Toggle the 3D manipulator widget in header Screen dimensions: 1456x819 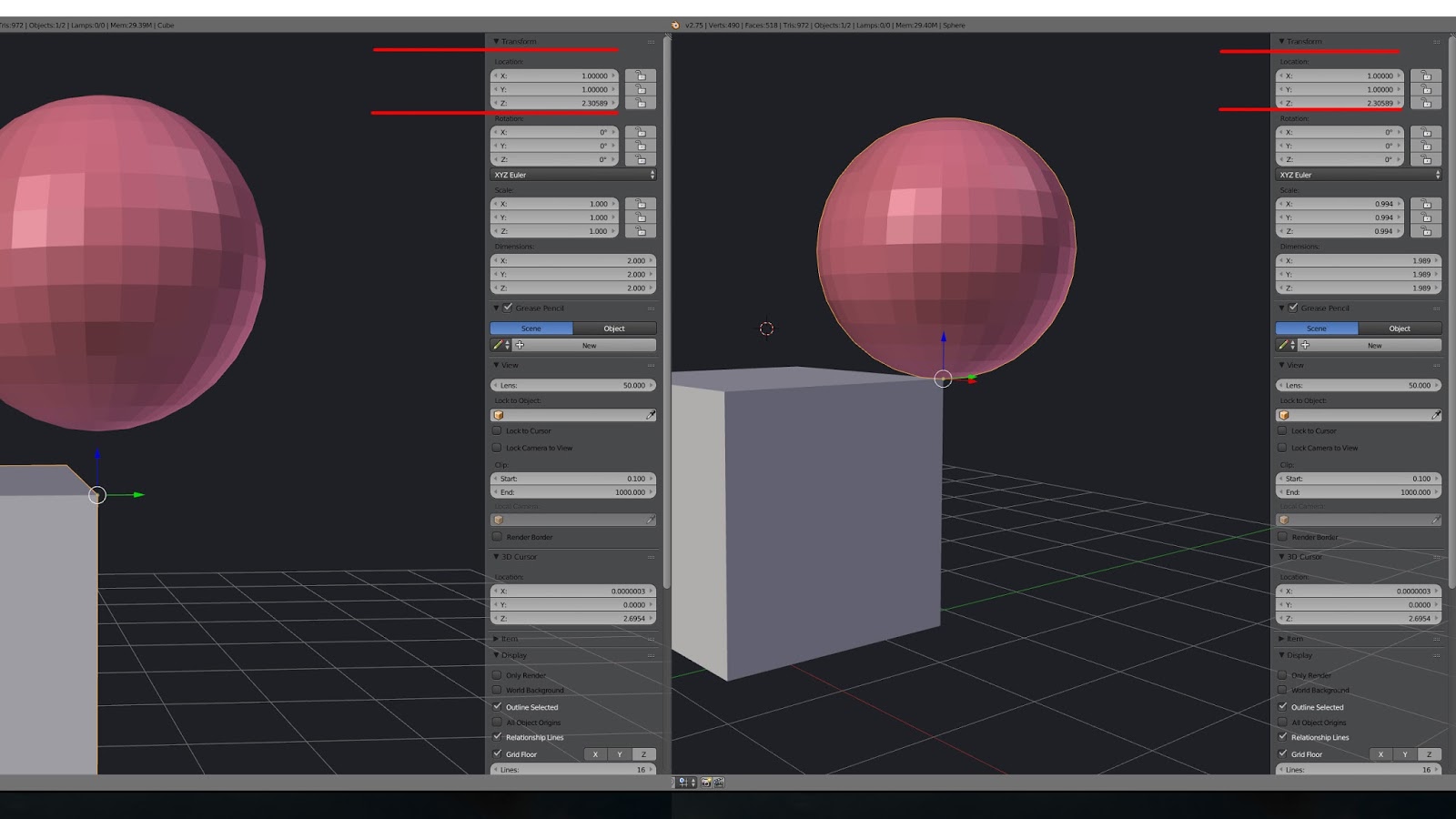(681, 784)
